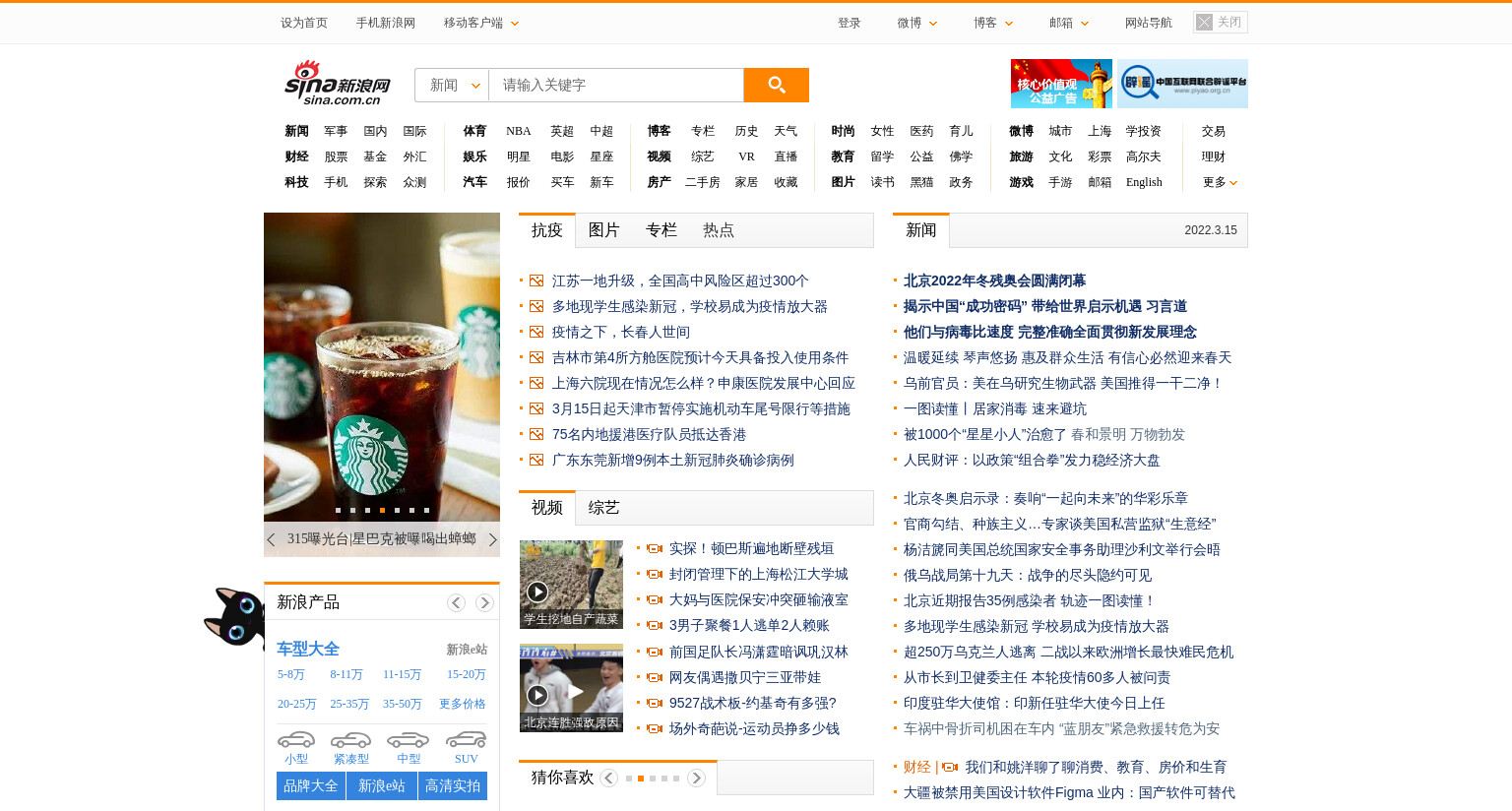The width and height of the screenshot is (1512, 811).
Task: Open the 中国互联网联合辟谣平台 banner
Action: (1182, 84)
